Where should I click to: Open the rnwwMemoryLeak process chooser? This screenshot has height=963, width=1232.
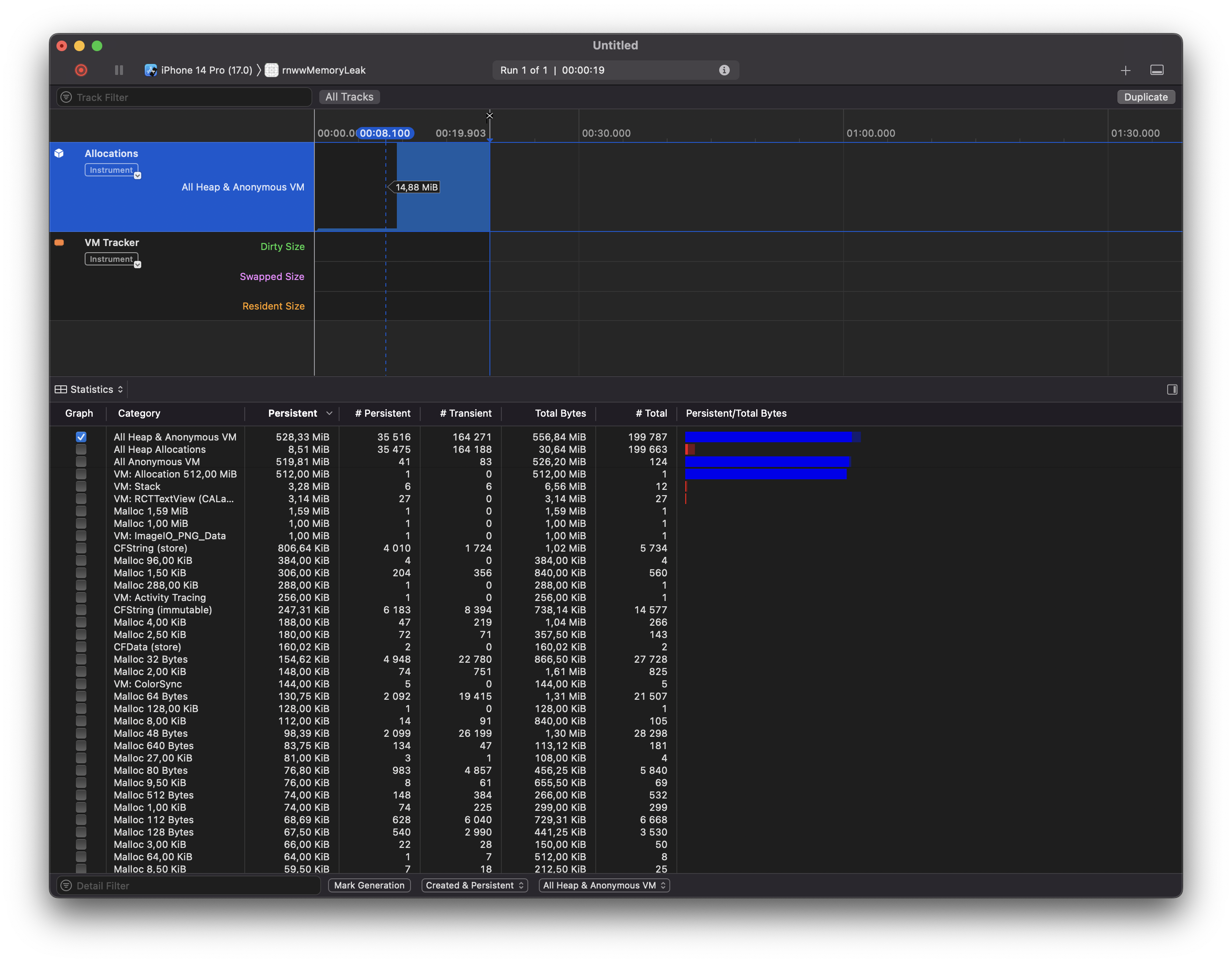pos(316,70)
